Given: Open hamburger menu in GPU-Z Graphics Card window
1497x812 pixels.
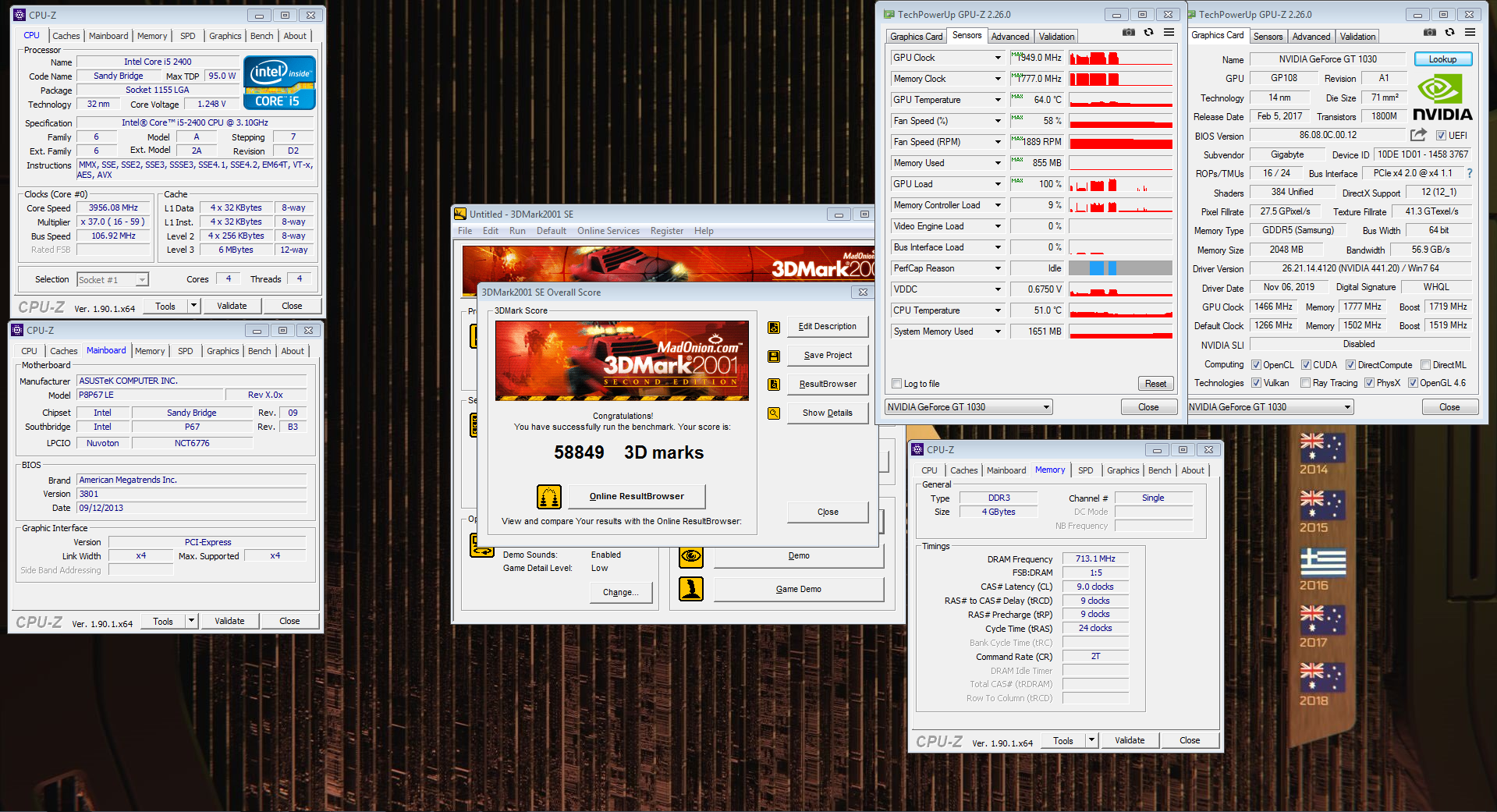Looking at the screenshot, I should click(1470, 32).
